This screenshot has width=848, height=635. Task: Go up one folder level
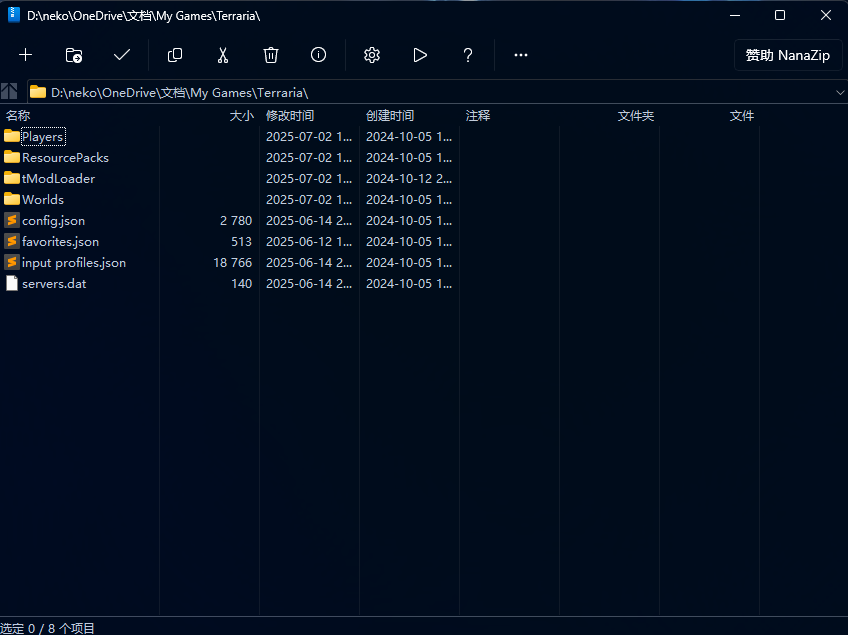(10, 91)
